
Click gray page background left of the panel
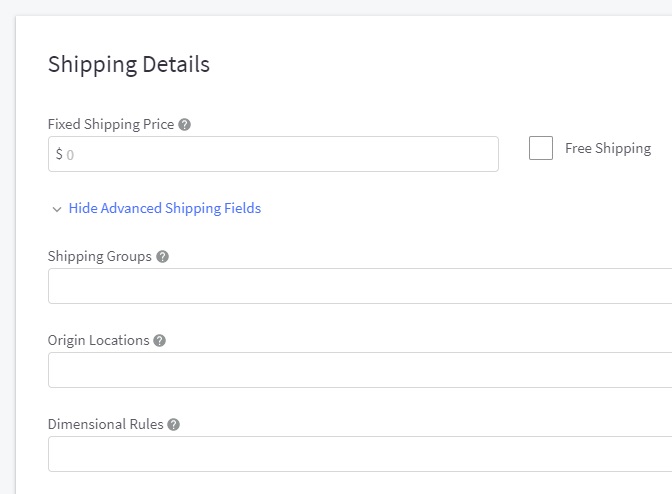click(x=7, y=250)
